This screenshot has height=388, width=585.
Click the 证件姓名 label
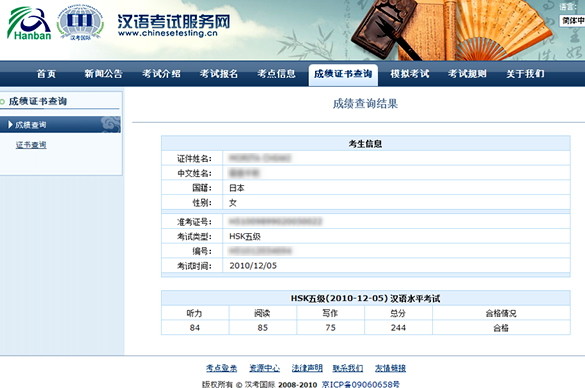coord(194,159)
